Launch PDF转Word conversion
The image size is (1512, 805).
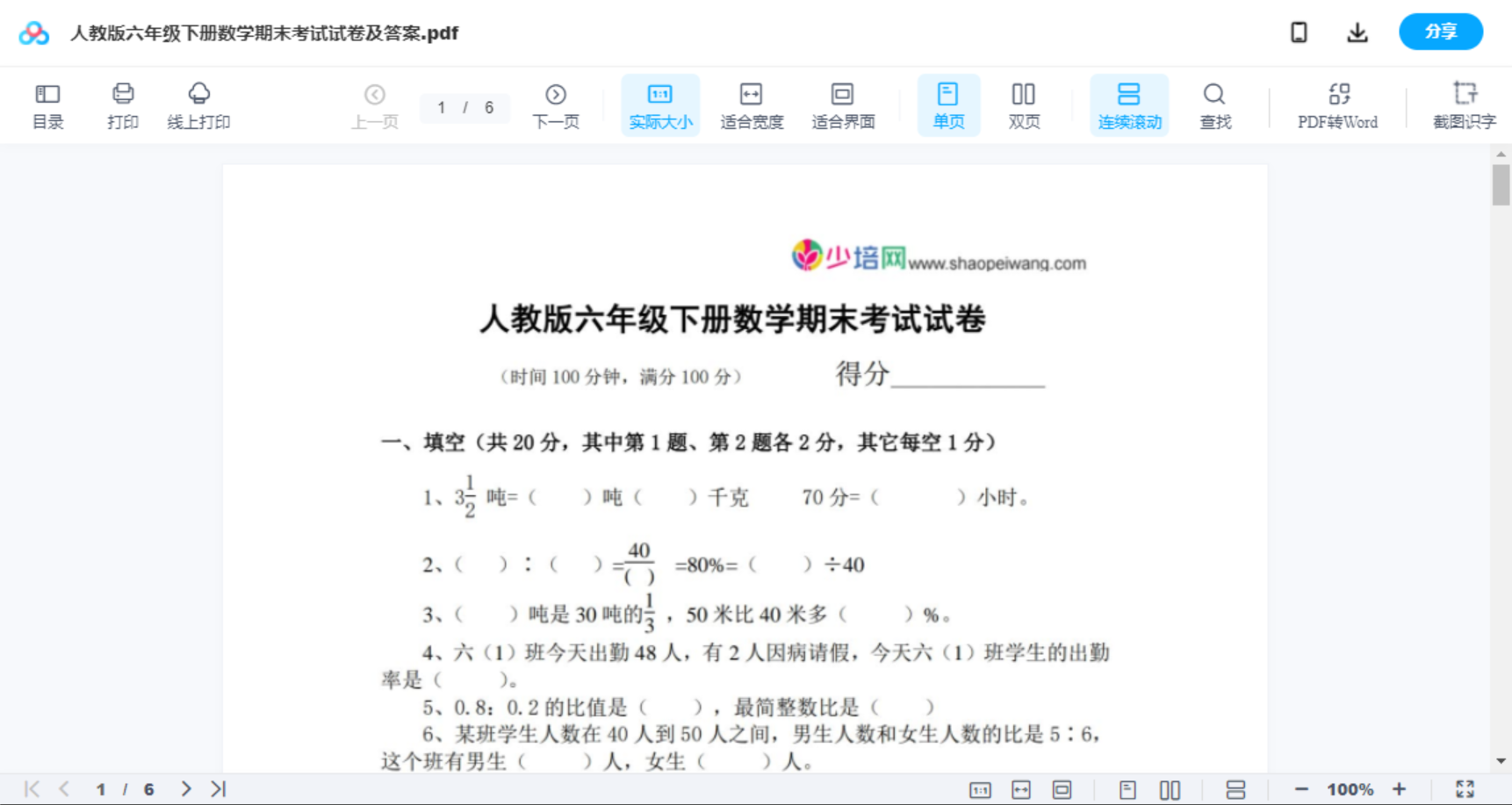tap(1337, 104)
